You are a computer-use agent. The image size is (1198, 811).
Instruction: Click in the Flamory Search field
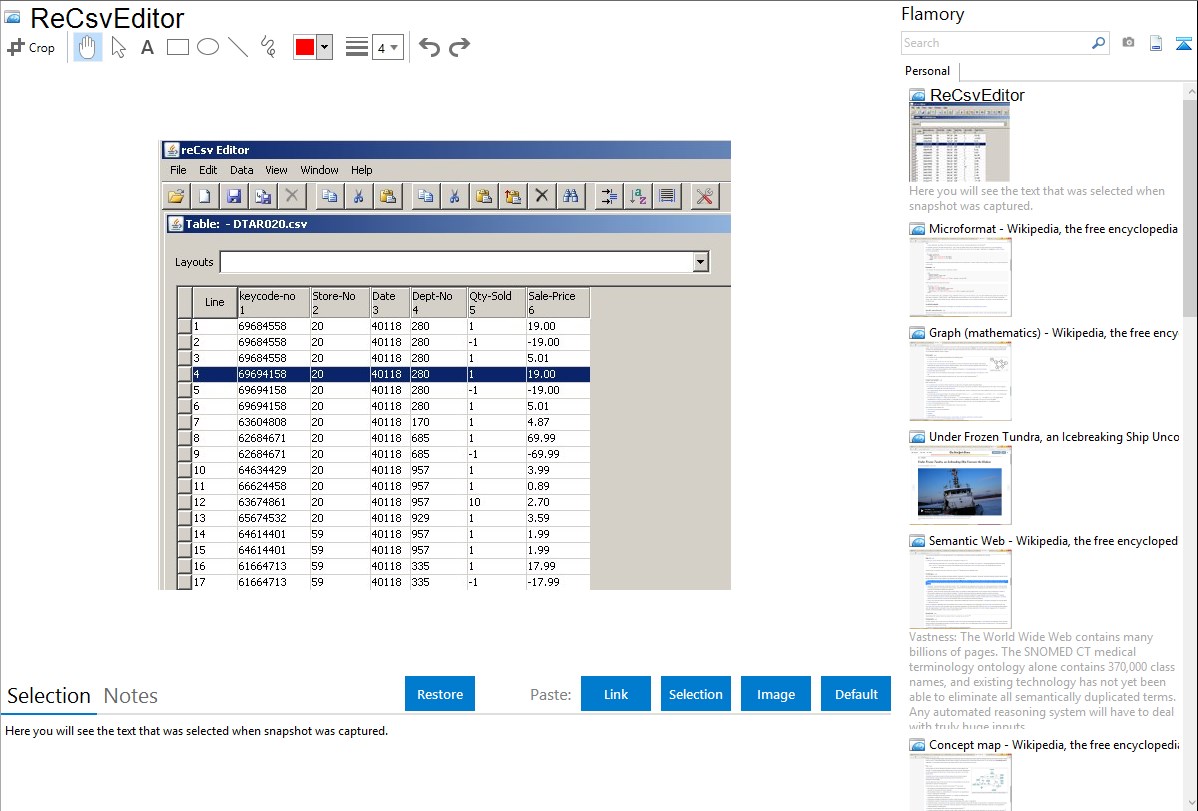[x=995, y=43]
